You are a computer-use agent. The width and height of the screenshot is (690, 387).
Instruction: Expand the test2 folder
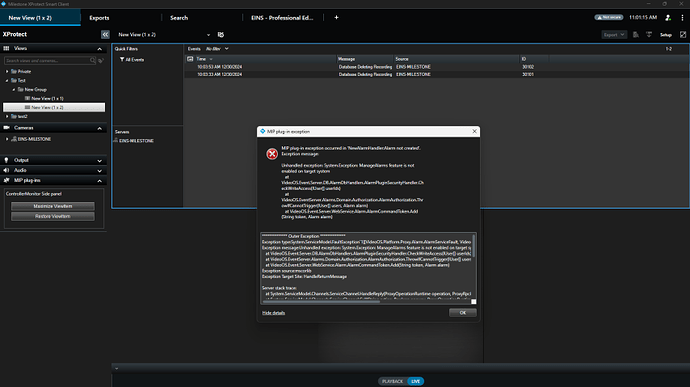pyautogui.click(x=7, y=116)
